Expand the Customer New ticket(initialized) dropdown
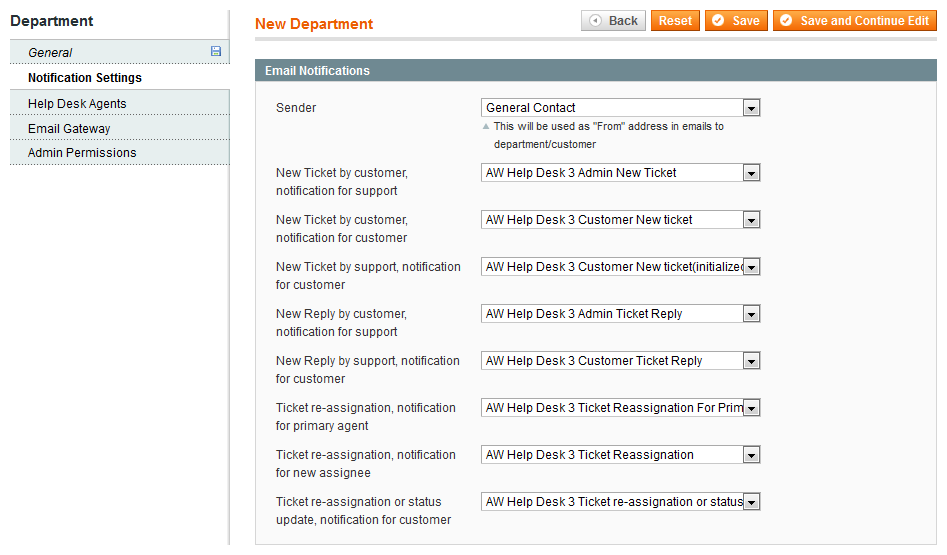The width and height of the screenshot is (947, 555). pyautogui.click(x=620, y=267)
